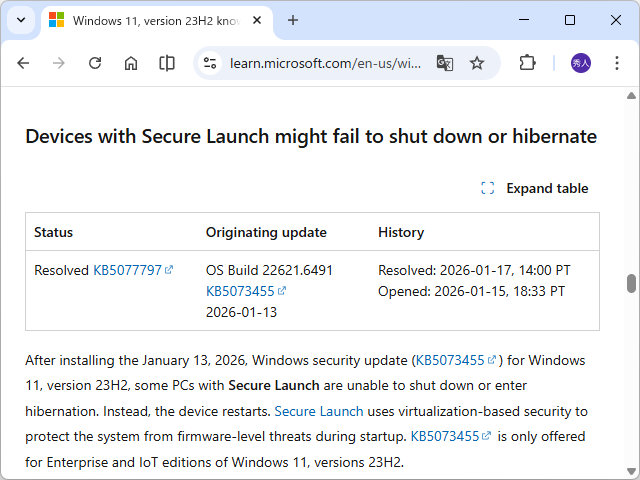This screenshot has width=640, height=480.
Task: Open the profile avatar menu
Action: coord(581,63)
